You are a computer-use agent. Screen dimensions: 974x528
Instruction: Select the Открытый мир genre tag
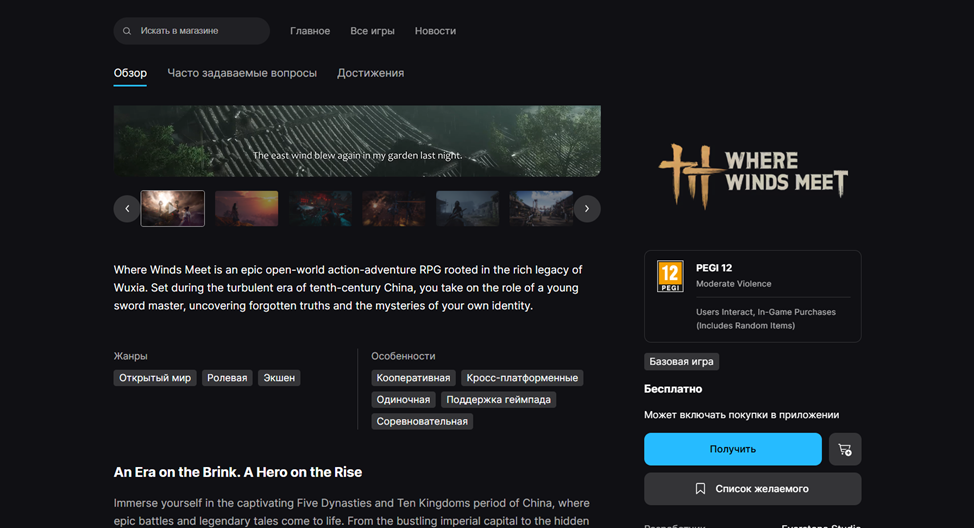pyautogui.click(x=155, y=378)
